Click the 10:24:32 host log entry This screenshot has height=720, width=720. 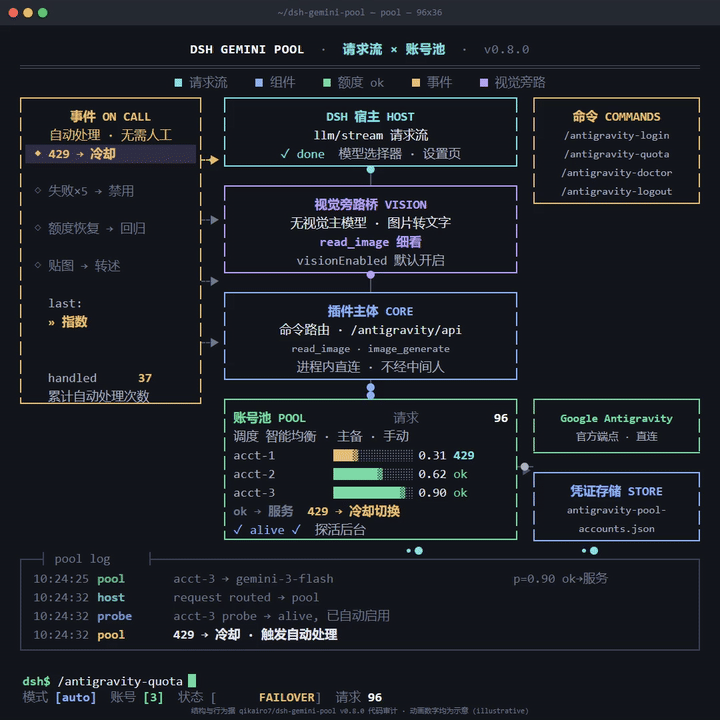click(x=176, y=597)
